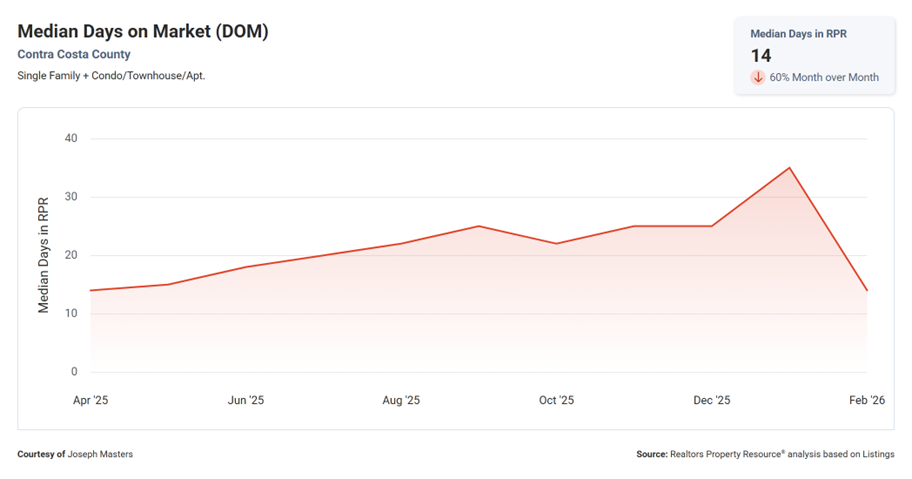This screenshot has height=479, width=912.
Task: Click the Contra Costa County subtitle
Action: [74, 54]
